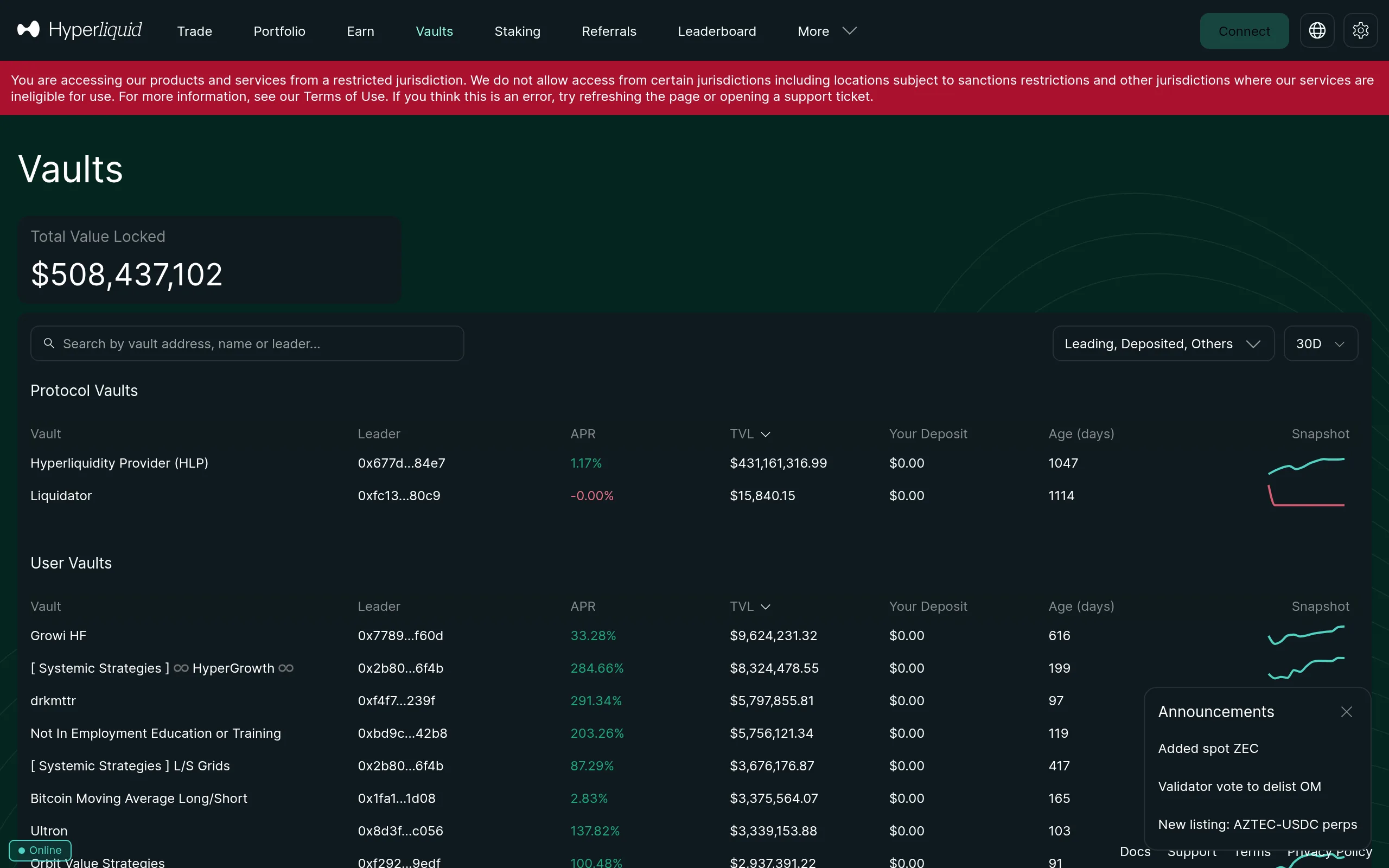Open the language globe selector
This screenshot has width=1389, height=868.
coord(1317,30)
